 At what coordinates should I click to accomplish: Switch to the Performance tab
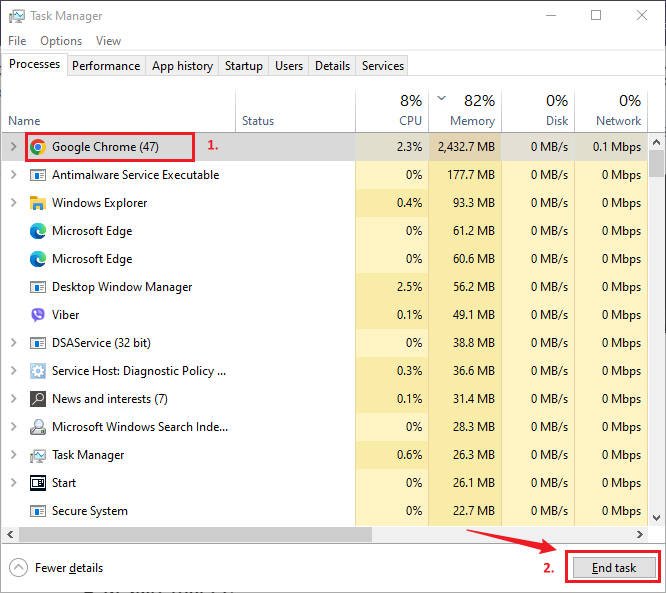(x=106, y=66)
